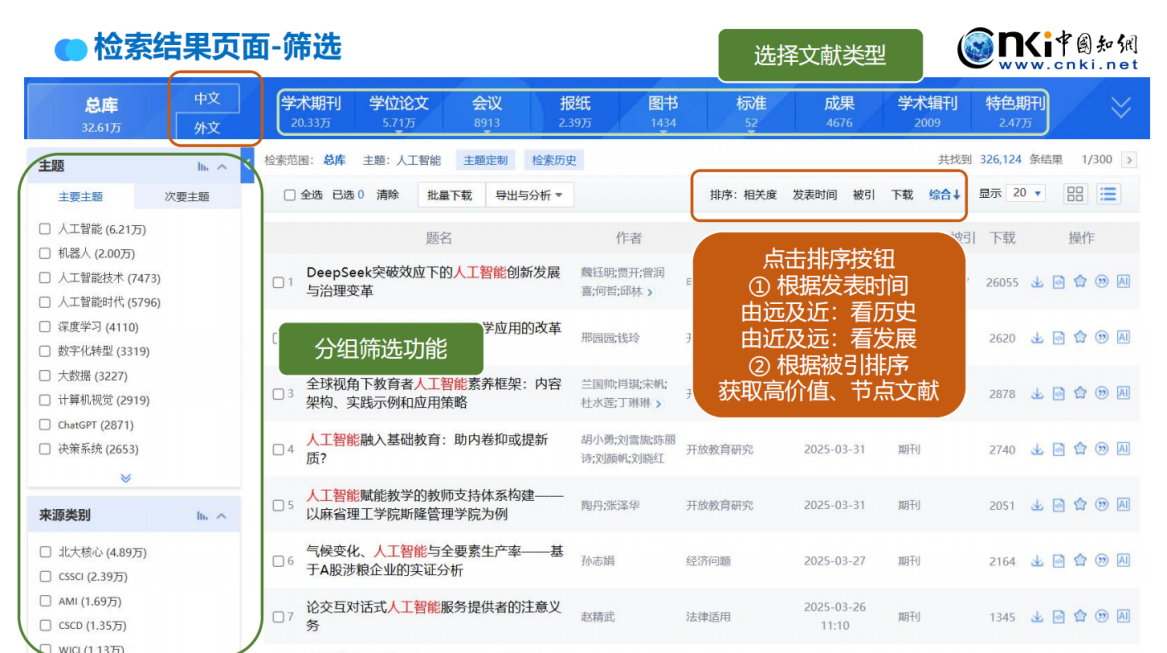The image size is (1167, 653).
Task: Open 显示 20 per-page dropdown
Action: pos(1027,194)
